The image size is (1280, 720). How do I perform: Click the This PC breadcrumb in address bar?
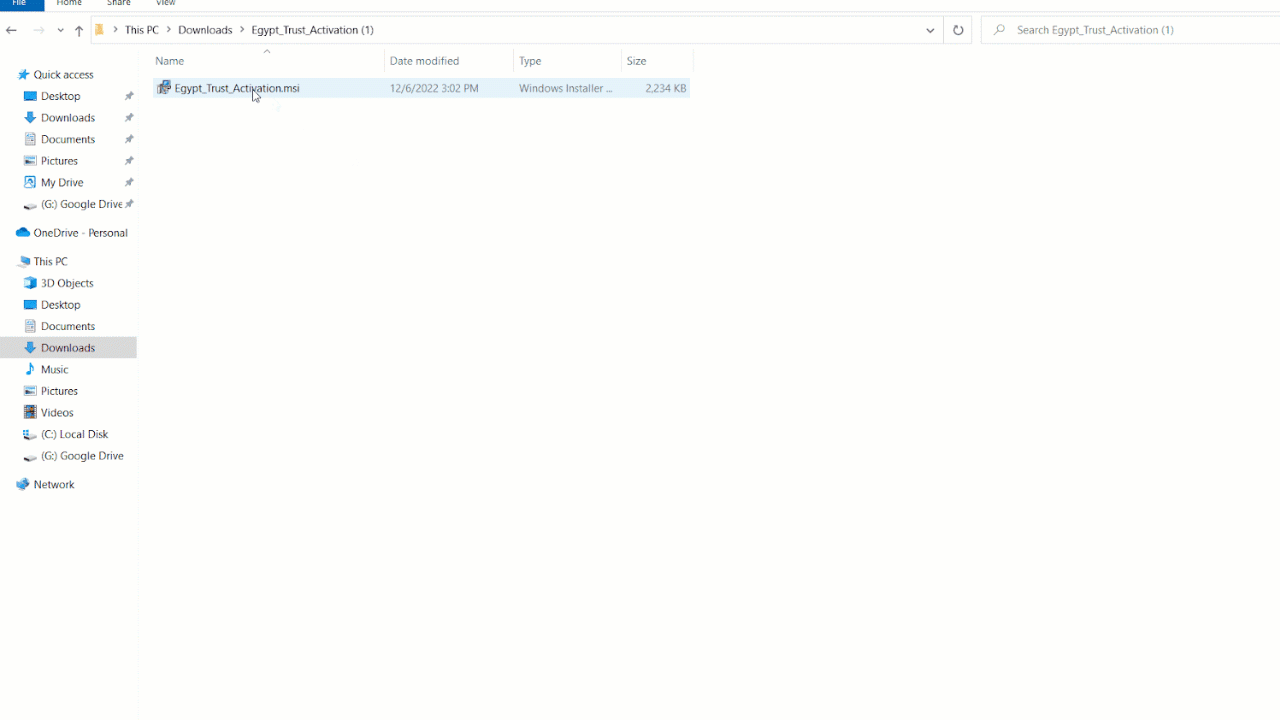(141, 30)
